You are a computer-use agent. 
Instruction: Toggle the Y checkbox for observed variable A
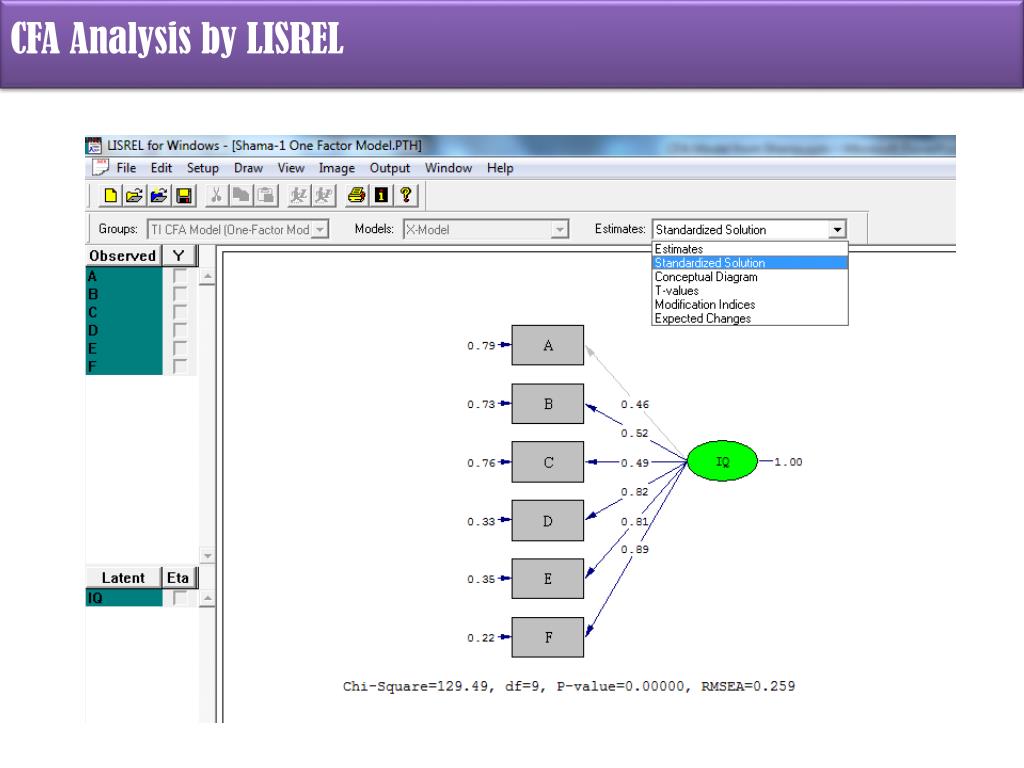tap(180, 276)
